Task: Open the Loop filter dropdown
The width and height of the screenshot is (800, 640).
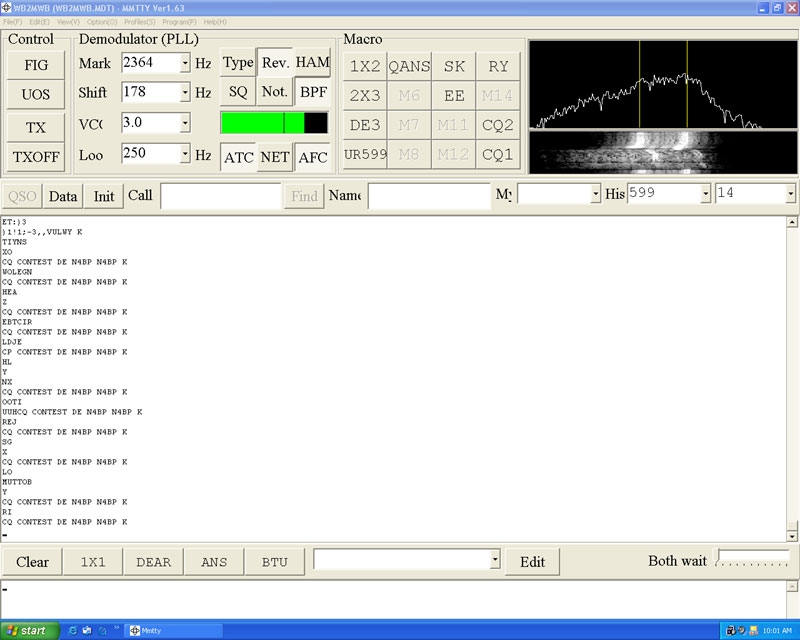Action: 185,154
